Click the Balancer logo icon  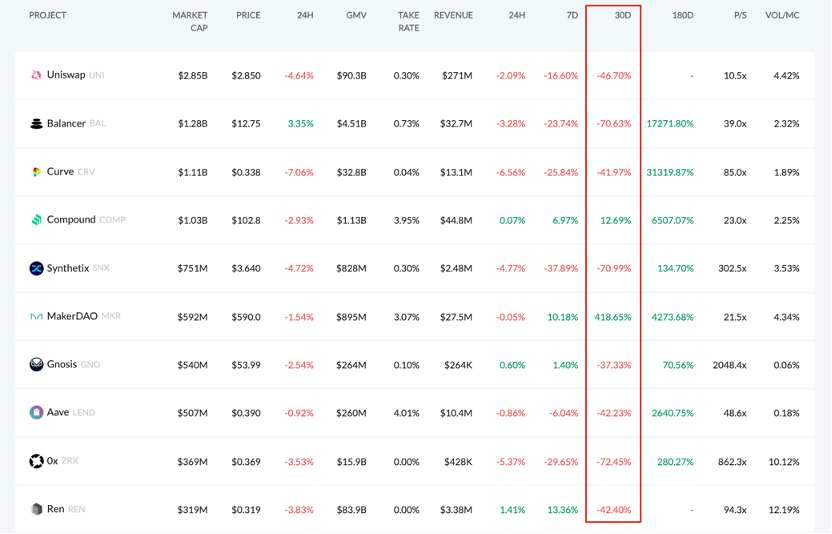pos(36,124)
